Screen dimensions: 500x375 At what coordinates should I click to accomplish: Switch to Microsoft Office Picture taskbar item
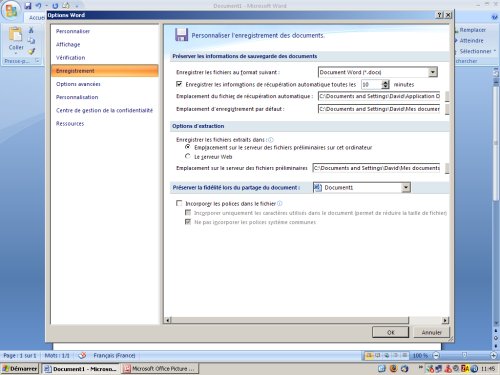pos(160,369)
